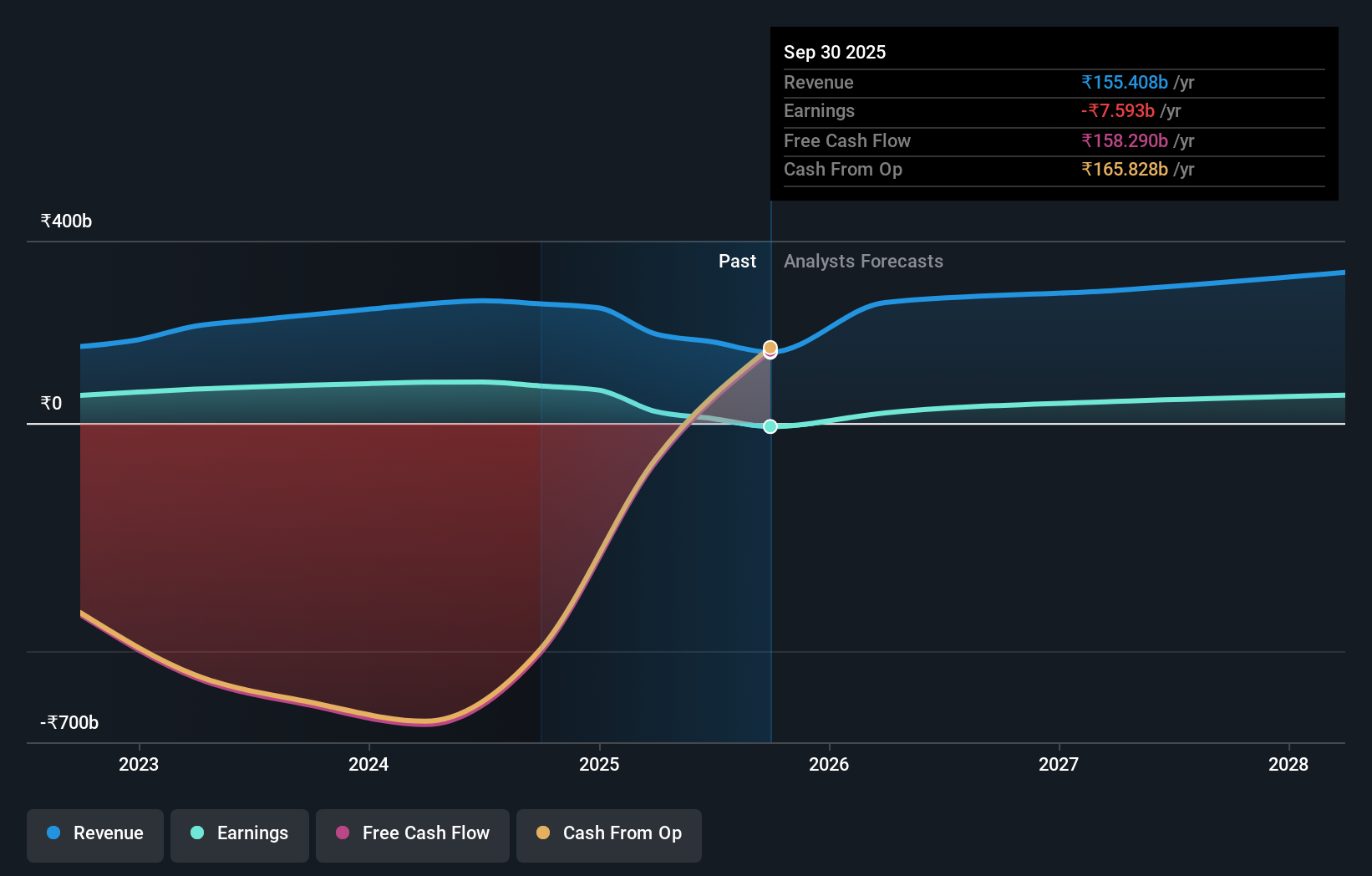Viewport: 1372px width, 876px height.
Task: Expand the Sep 30 2025 tooltip header
Action: coord(834,52)
